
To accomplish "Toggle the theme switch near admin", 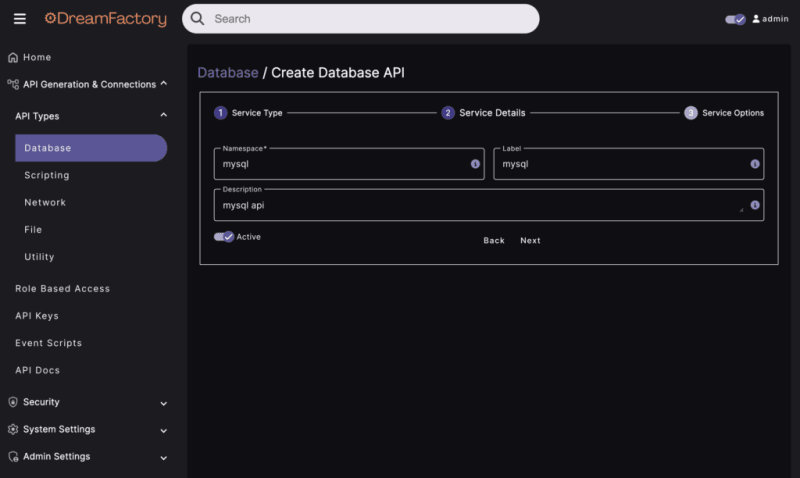I will [735, 19].
